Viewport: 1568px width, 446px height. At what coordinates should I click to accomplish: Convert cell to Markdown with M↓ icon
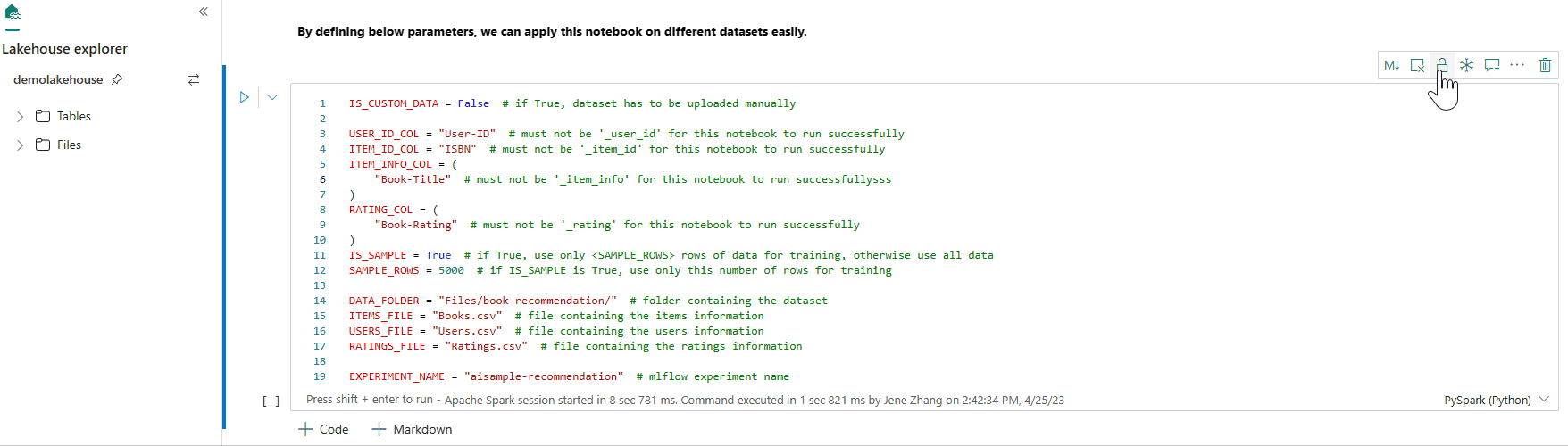pos(1391,65)
